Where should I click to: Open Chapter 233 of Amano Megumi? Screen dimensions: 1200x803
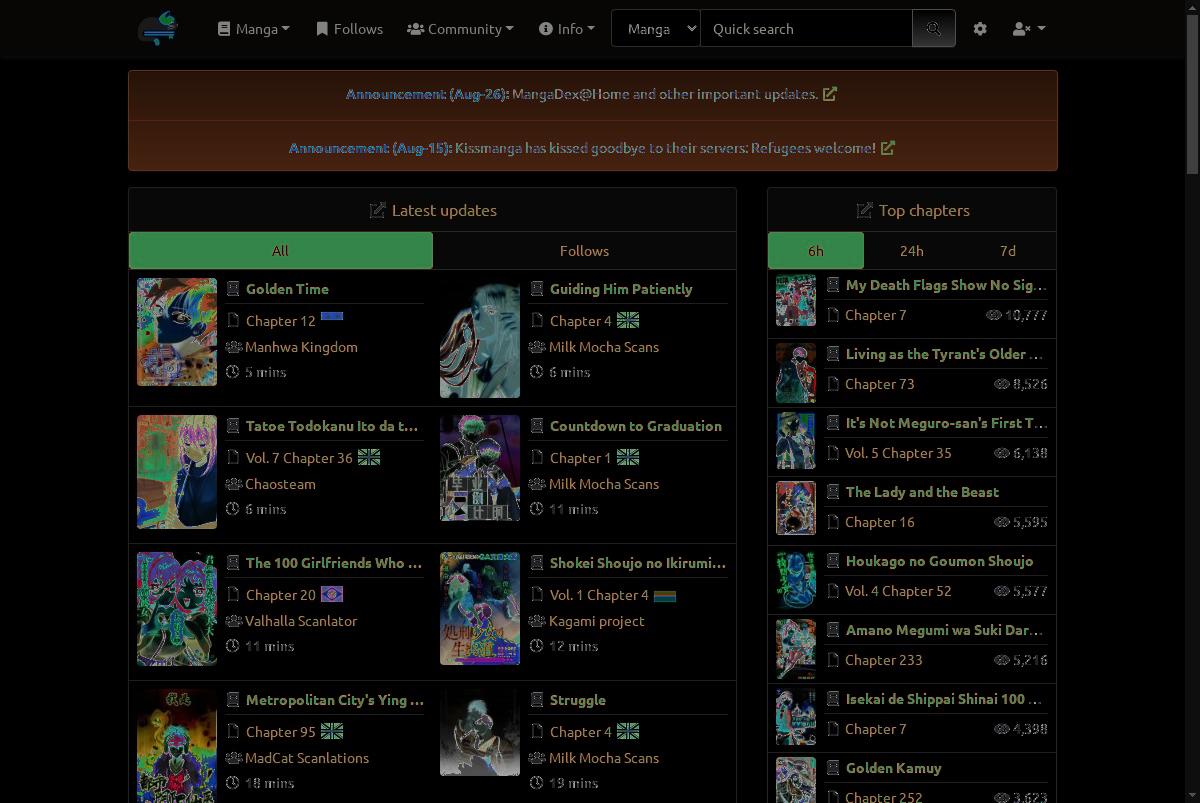(x=884, y=660)
